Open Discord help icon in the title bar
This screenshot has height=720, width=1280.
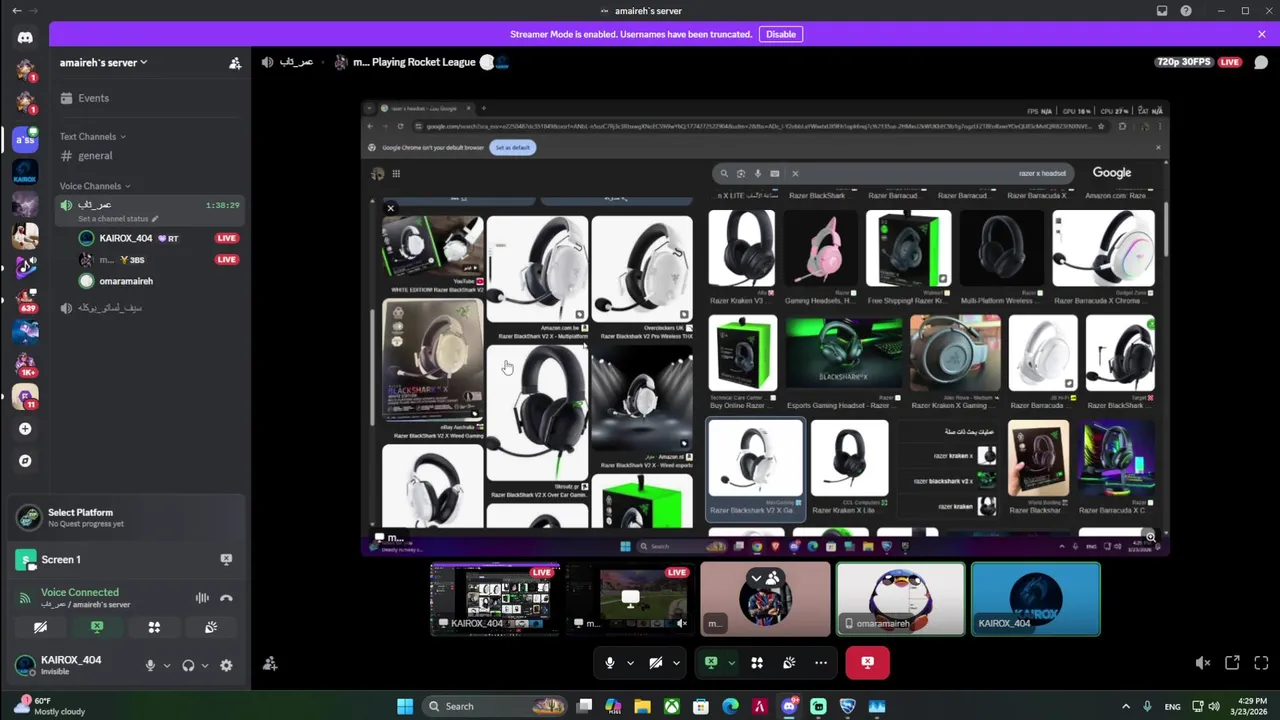1186,11
